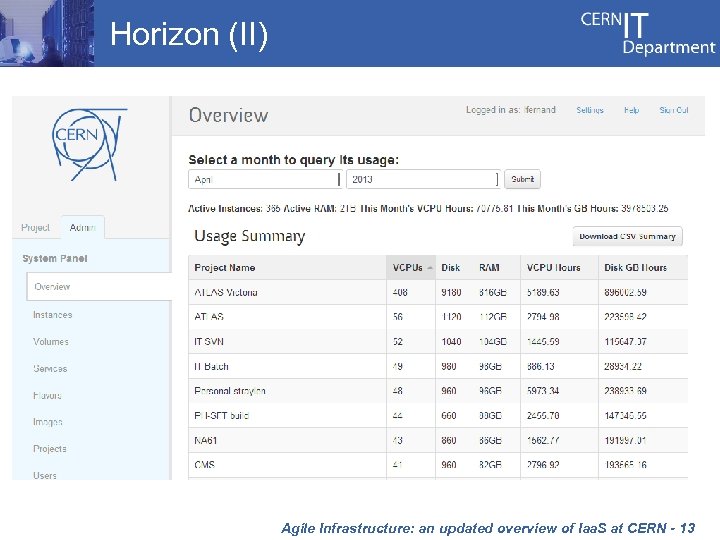Open Services in the sidebar
The image size is (720, 540).
(x=50, y=368)
